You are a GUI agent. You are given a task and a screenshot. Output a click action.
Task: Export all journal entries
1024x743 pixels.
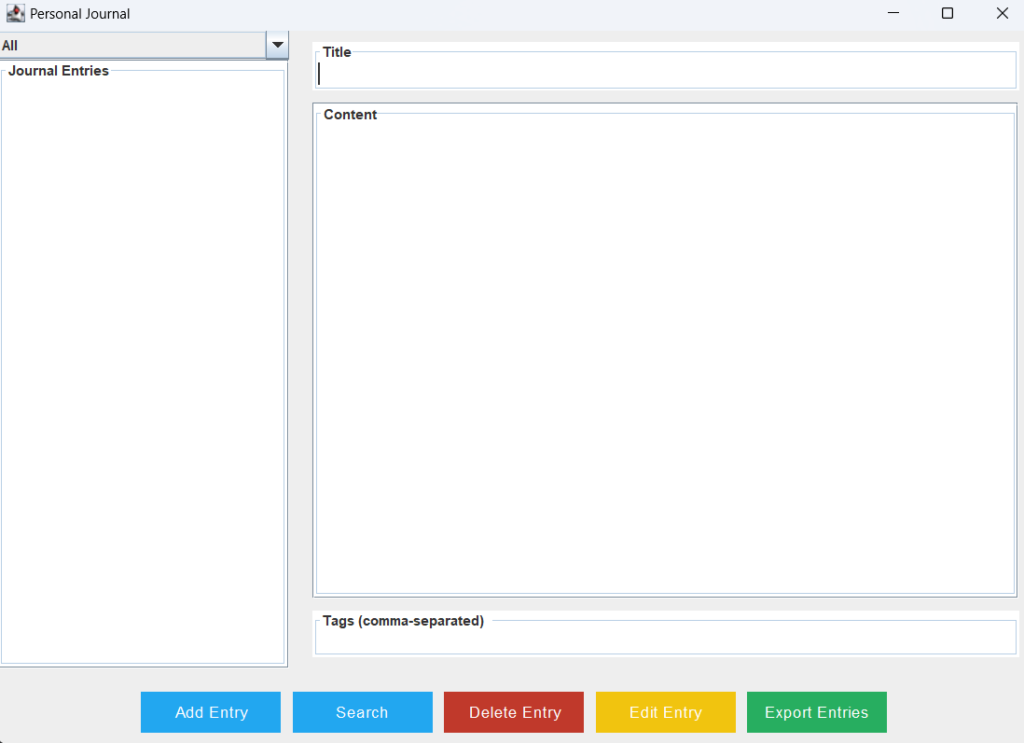pyautogui.click(x=816, y=712)
